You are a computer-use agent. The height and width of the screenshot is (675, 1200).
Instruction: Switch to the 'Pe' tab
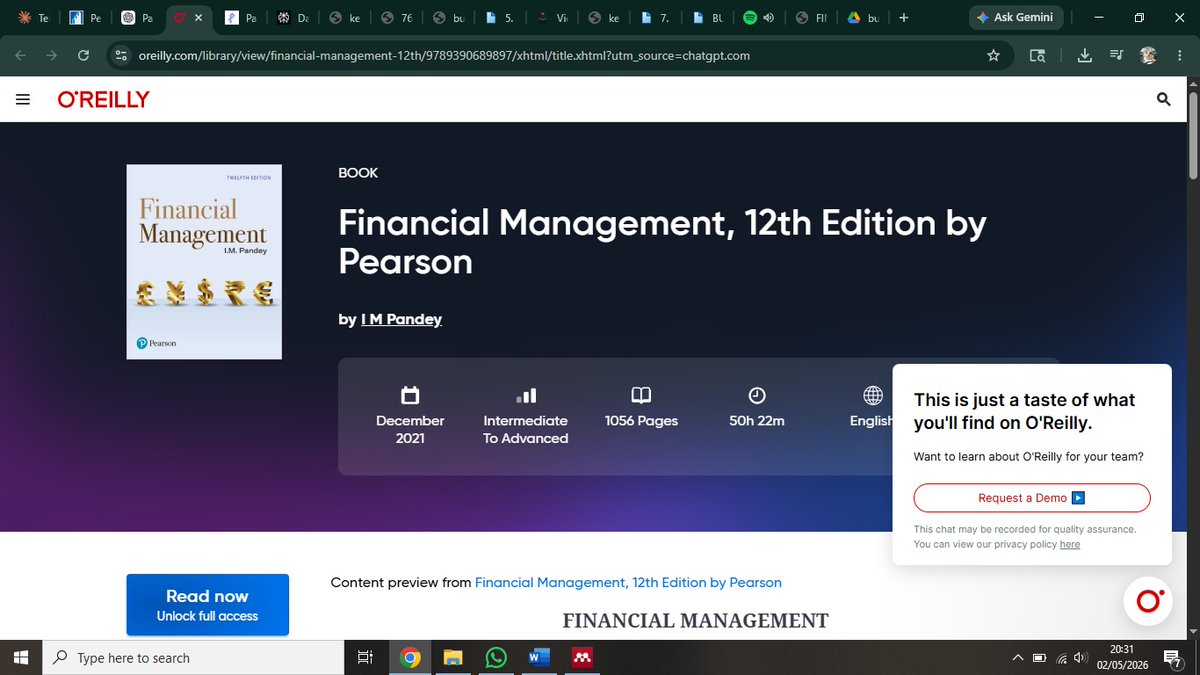click(85, 18)
